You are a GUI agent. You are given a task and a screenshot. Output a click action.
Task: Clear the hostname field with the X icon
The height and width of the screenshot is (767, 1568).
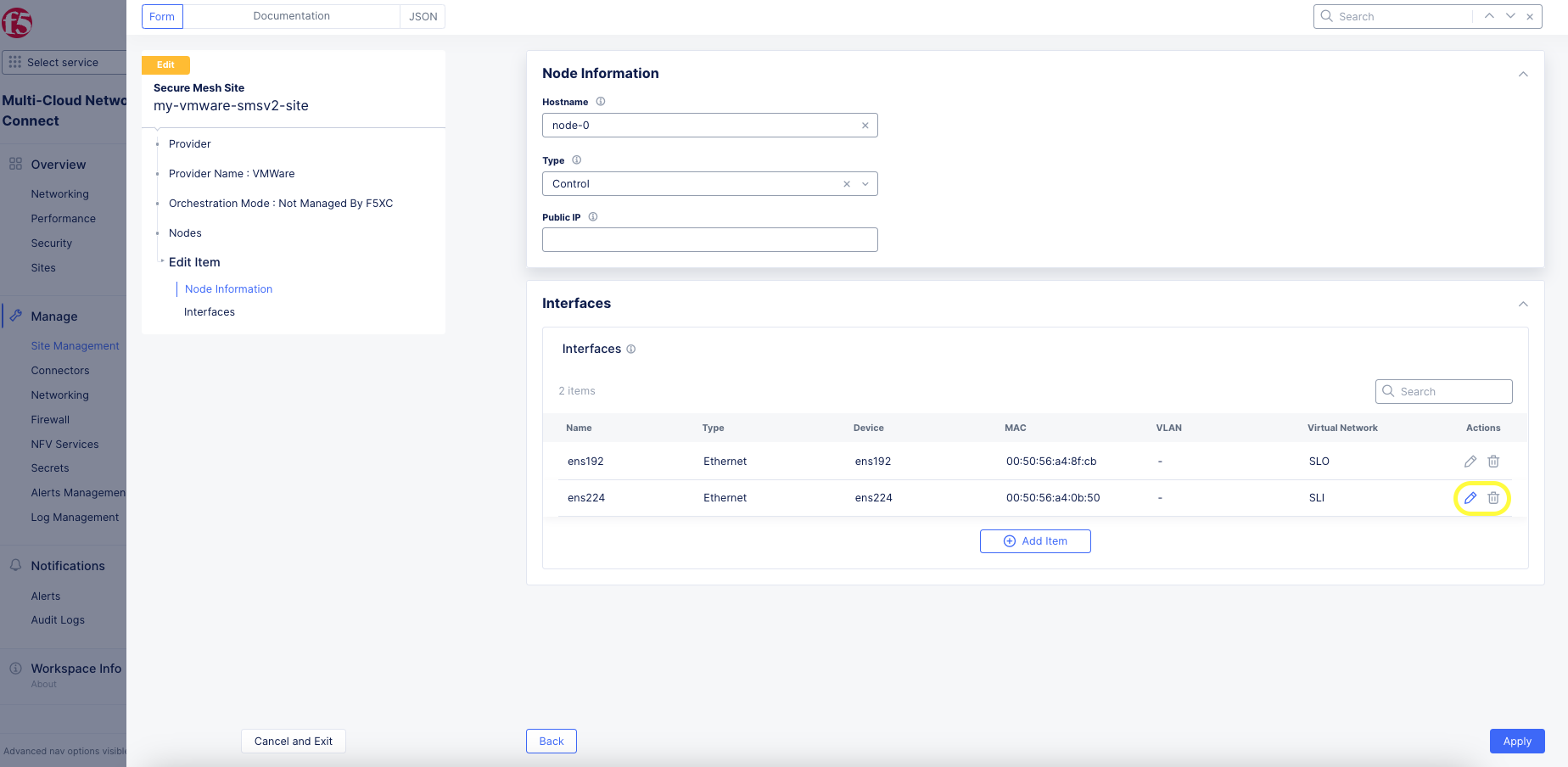(865, 125)
